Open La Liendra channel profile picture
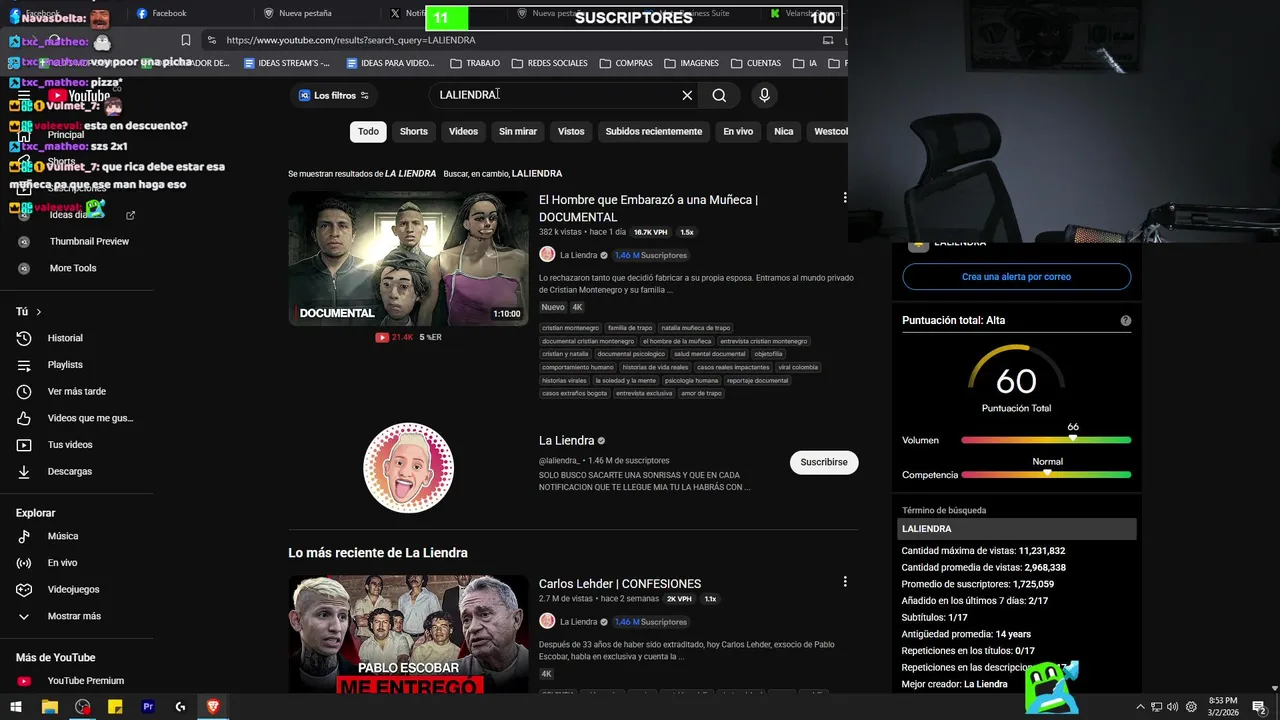 pos(408,468)
